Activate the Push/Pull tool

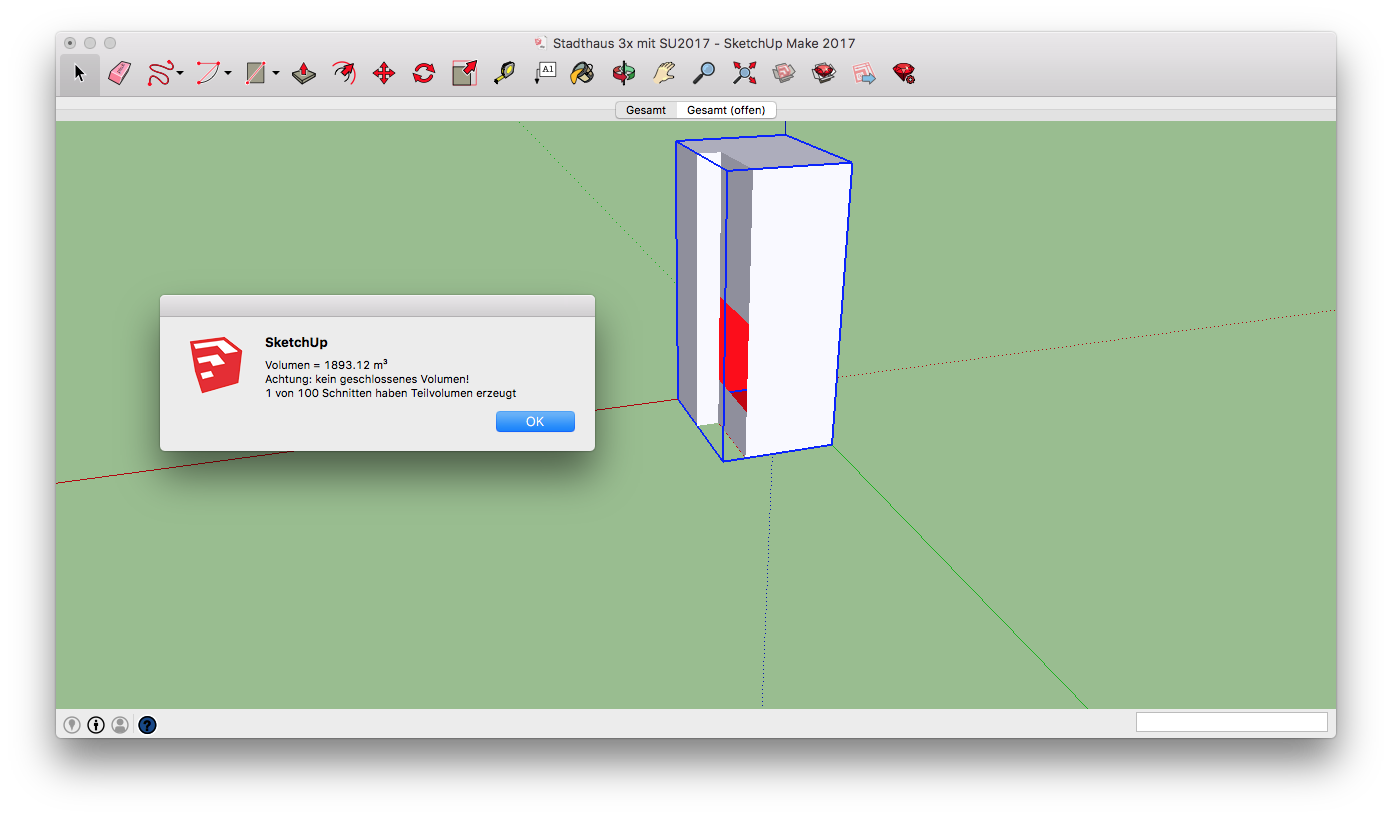click(x=304, y=73)
